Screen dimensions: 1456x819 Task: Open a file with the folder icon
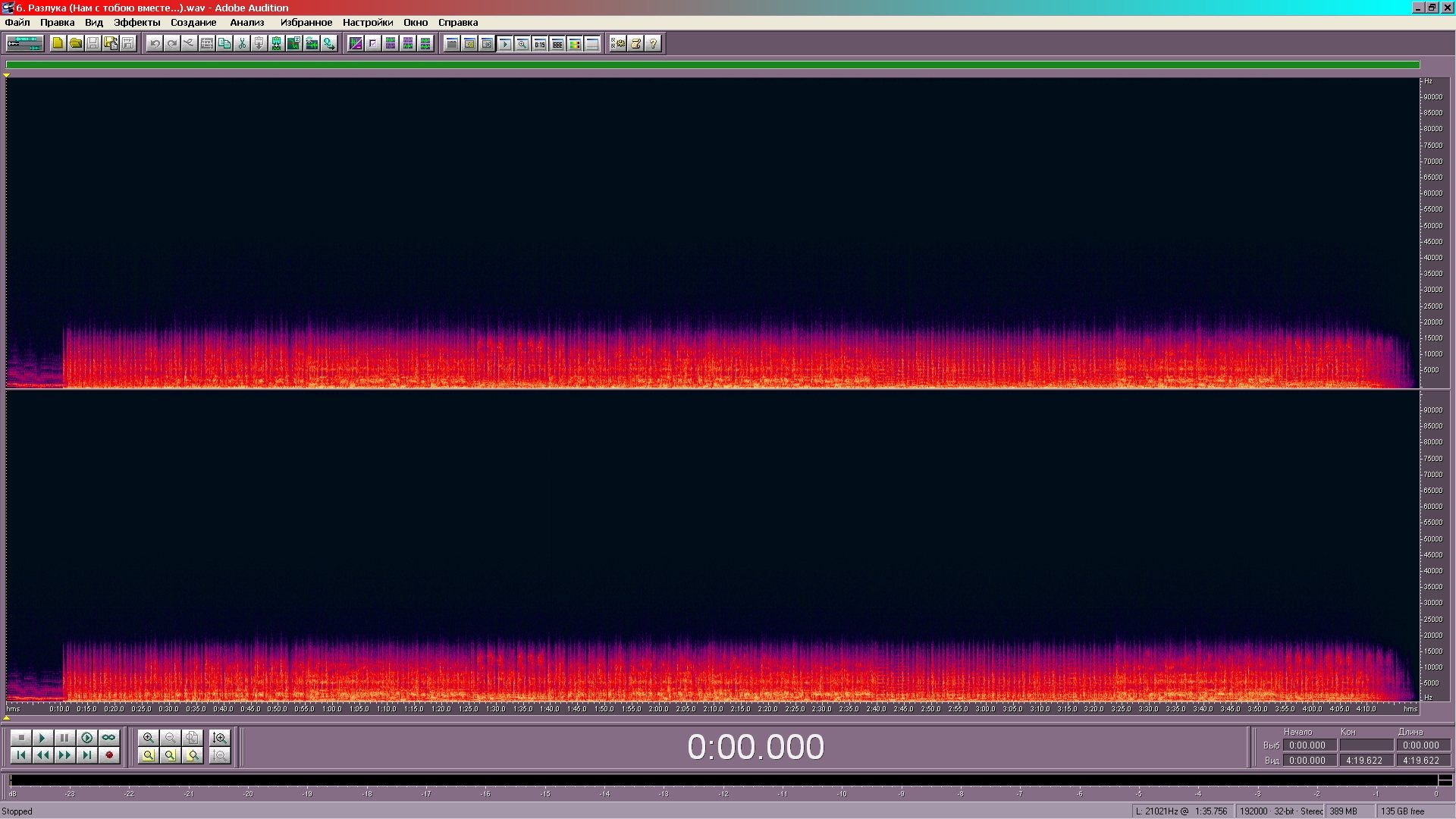point(75,43)
